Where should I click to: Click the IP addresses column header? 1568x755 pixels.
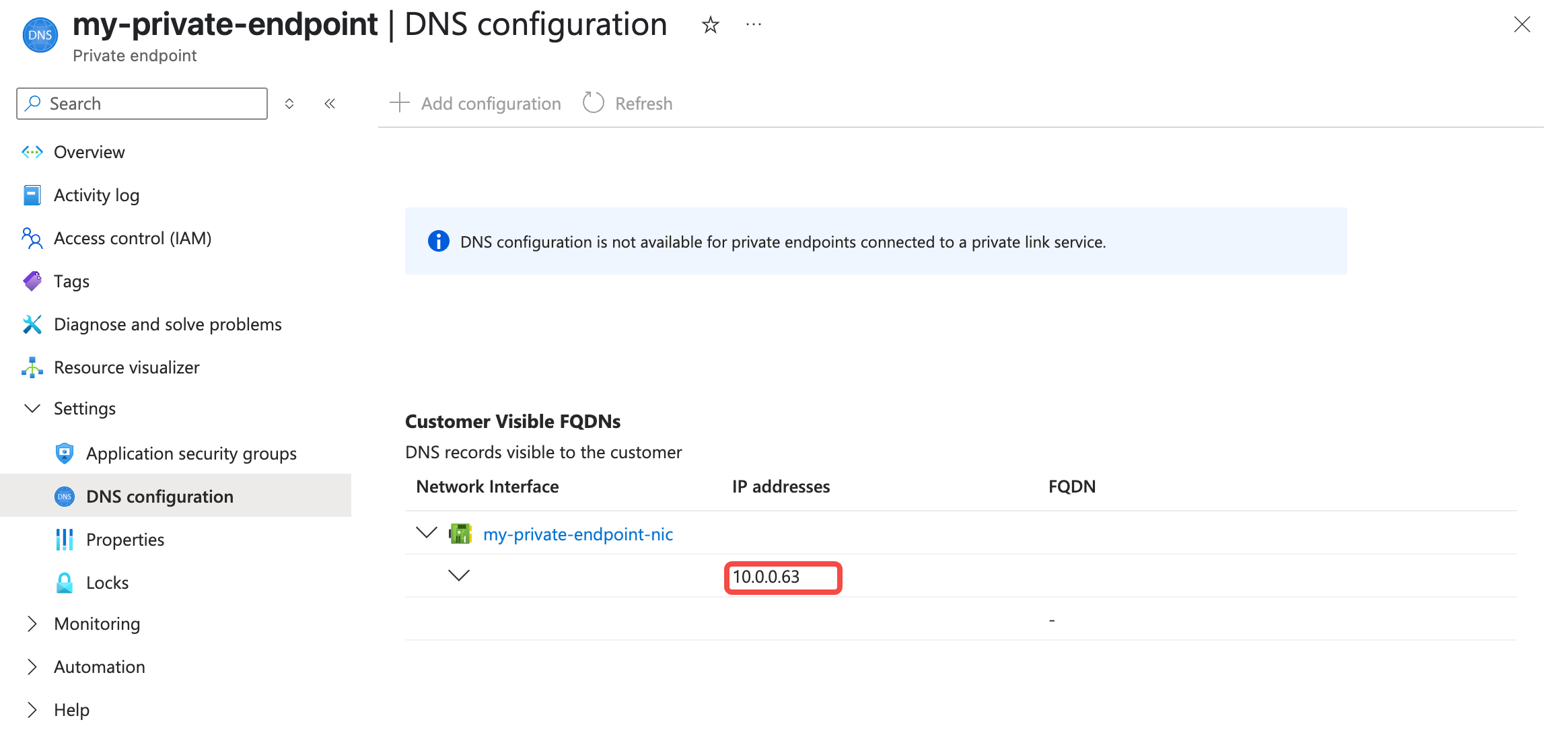click(x=781, y=487)
